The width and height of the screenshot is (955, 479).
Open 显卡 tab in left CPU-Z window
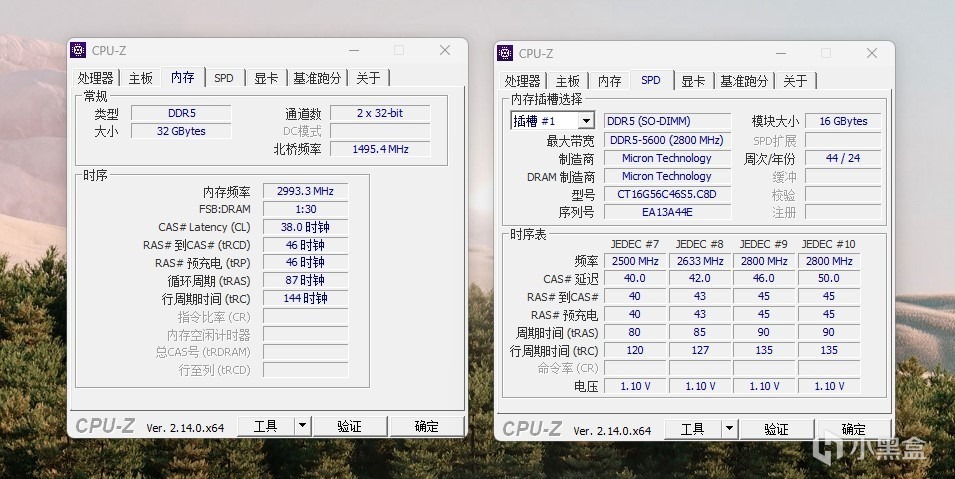click(x=266, y=78)
